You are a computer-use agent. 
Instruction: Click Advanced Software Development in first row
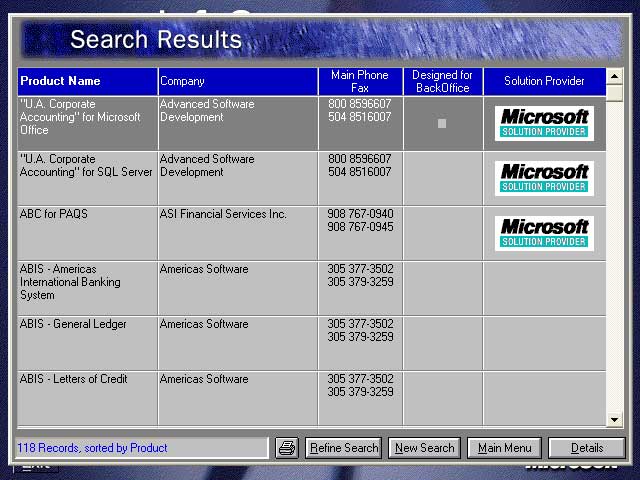238,123
